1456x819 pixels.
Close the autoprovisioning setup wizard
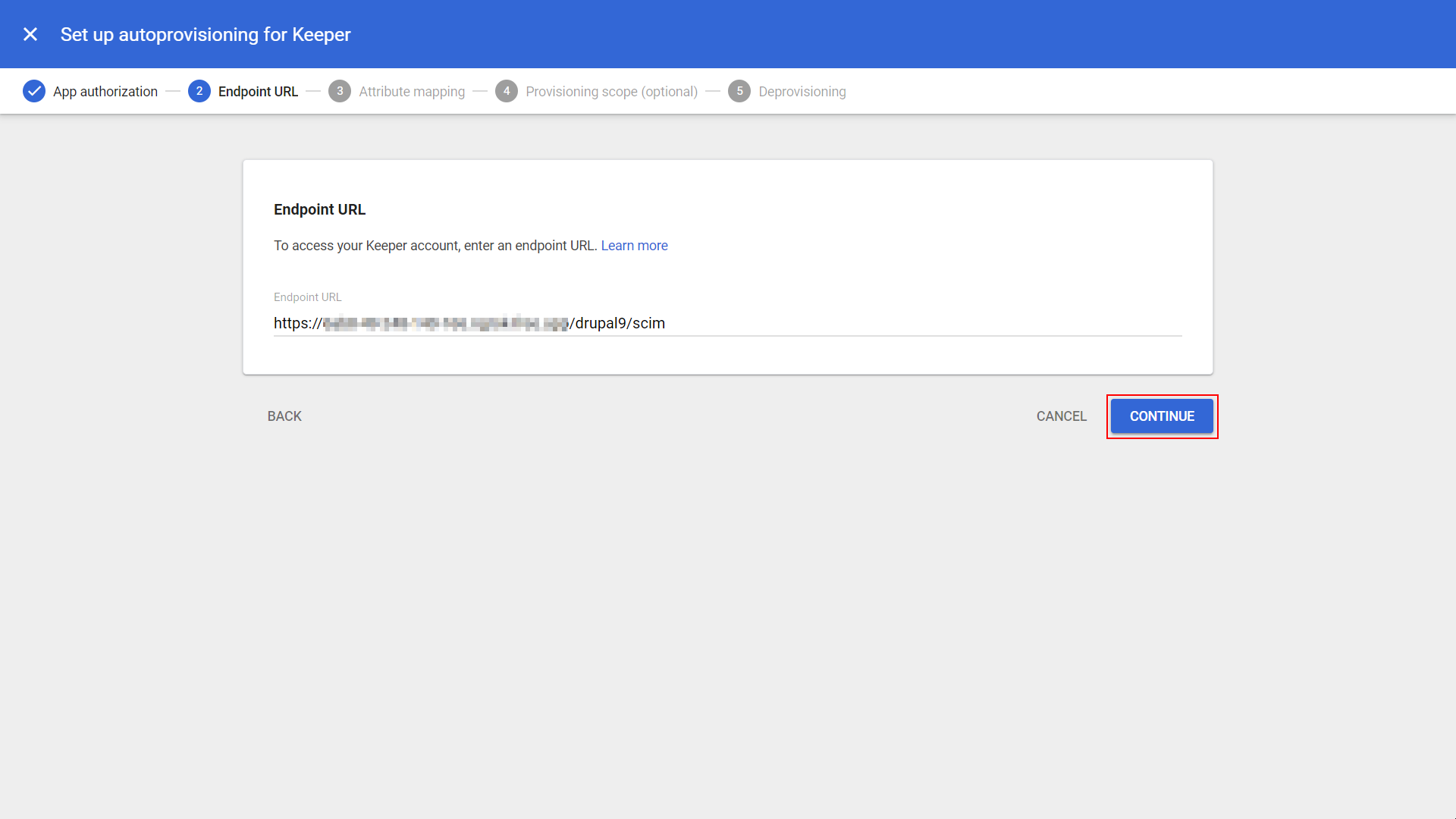(x=30, y=34)
